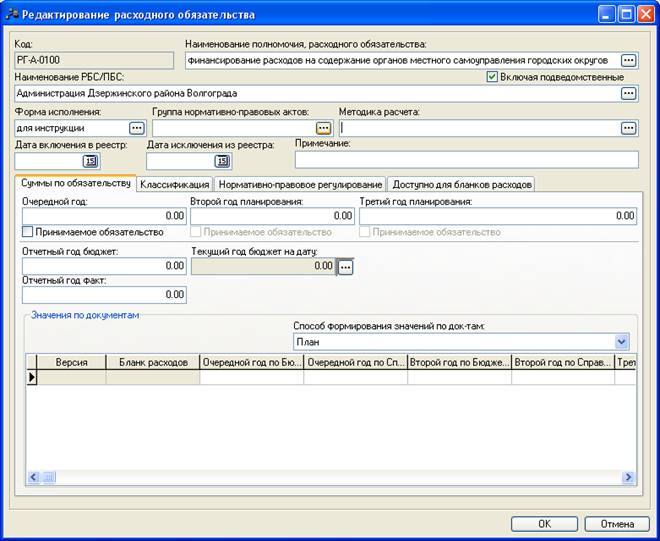Open browse button for РБС/ПБС name field
The height and width of the screenshot is (541, 660).
point(628,93)
